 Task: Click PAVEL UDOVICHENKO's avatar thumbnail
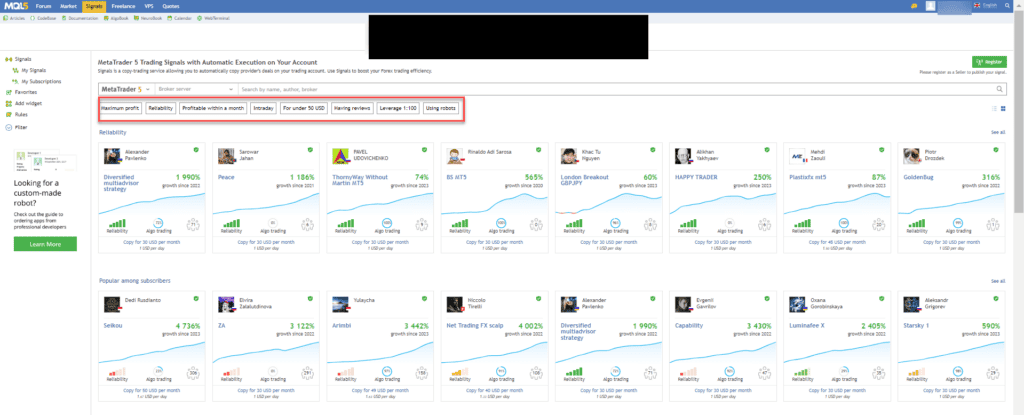[x=340, y=156]
